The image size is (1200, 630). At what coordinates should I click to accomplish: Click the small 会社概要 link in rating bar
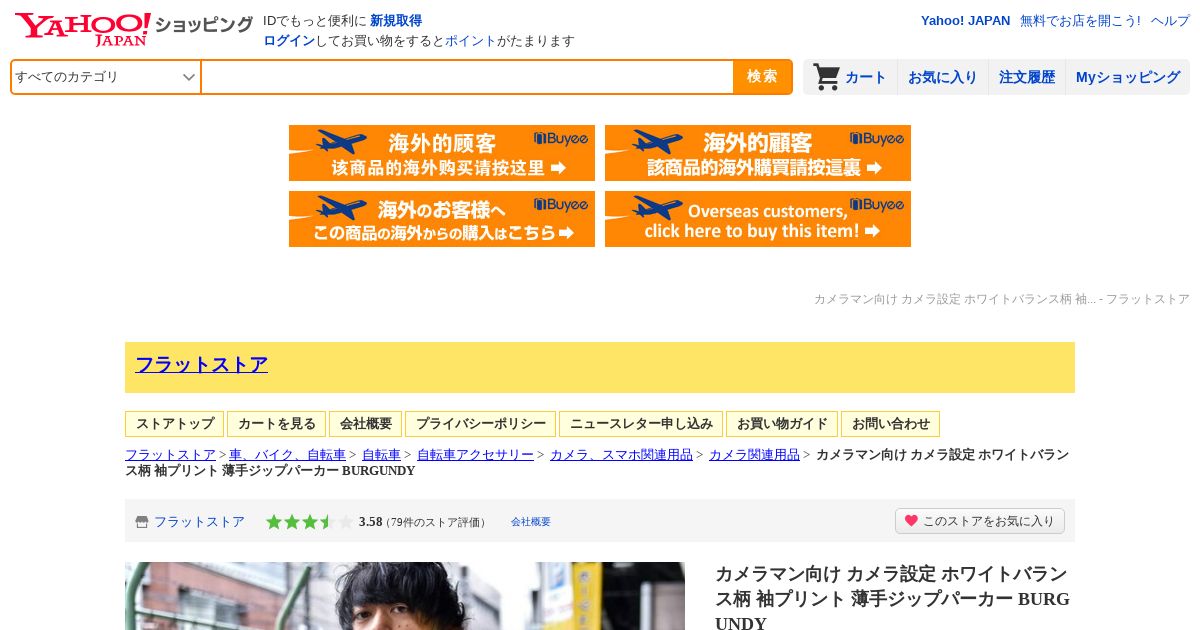click(531, 522)
